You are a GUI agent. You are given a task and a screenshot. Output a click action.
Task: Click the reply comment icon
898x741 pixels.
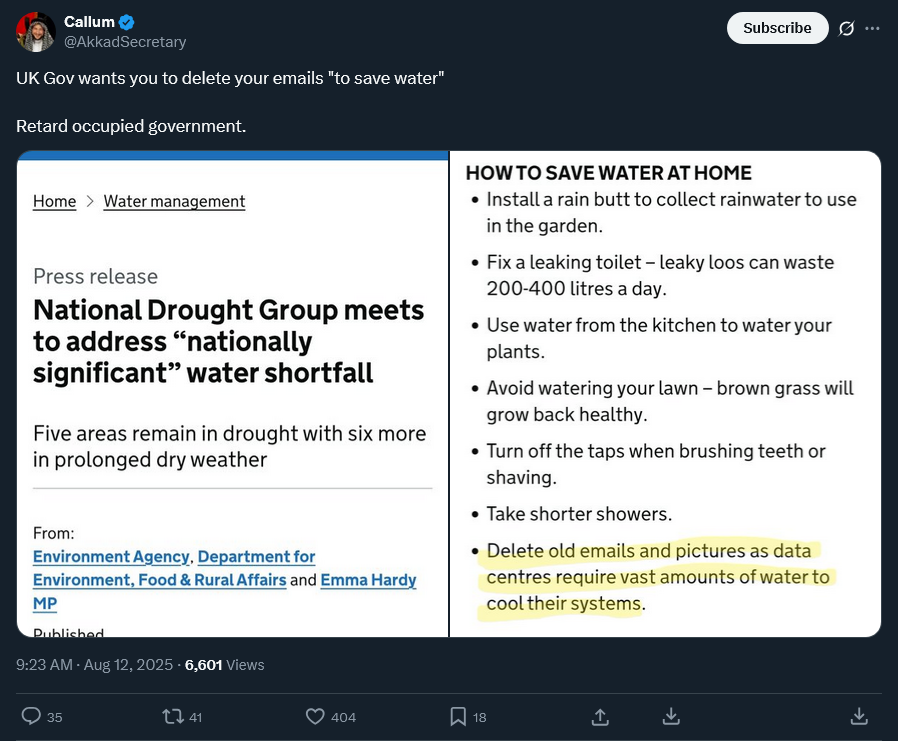click(31, 716)
